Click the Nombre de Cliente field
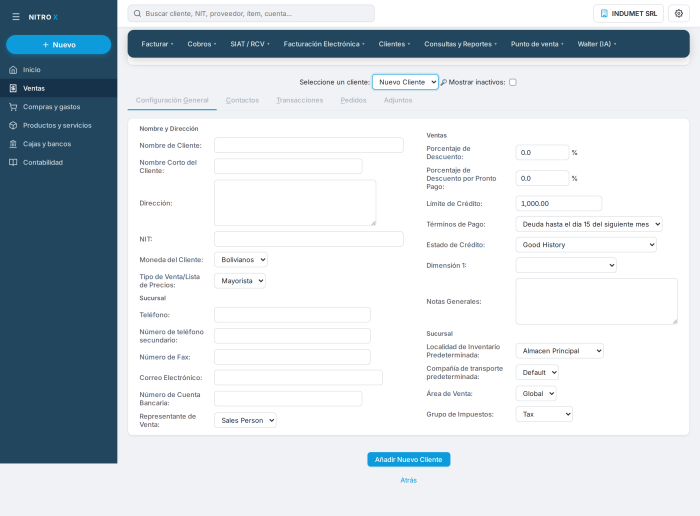 pos(309,145)
